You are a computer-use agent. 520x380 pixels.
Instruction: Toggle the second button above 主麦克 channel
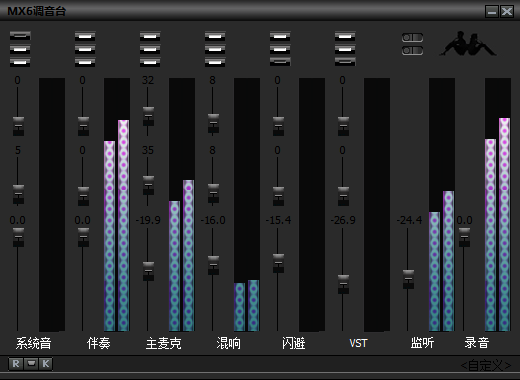[150, 49]
